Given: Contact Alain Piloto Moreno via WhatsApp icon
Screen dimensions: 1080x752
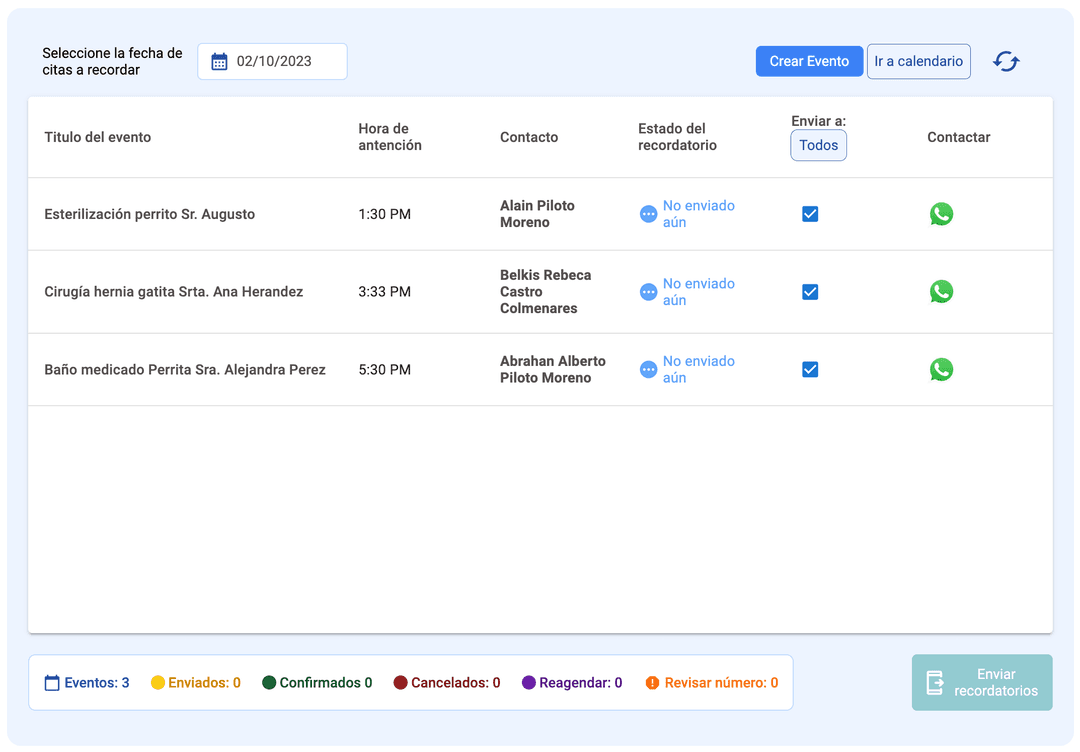Looking at the screenshot, I should tap(941, 214).
